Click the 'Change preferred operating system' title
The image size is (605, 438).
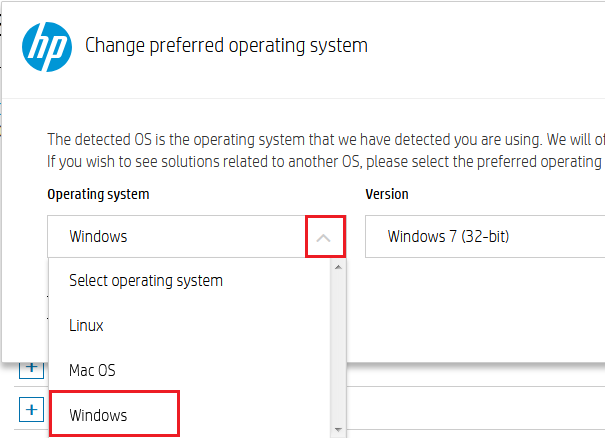pyautogui.click(x=227, y=45)
